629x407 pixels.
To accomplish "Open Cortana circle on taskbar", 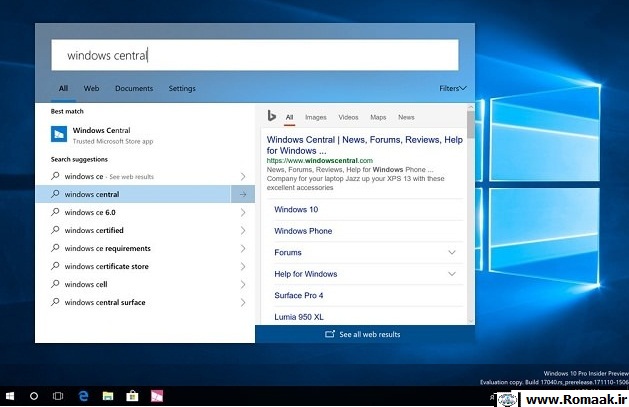I will [34, 396].
